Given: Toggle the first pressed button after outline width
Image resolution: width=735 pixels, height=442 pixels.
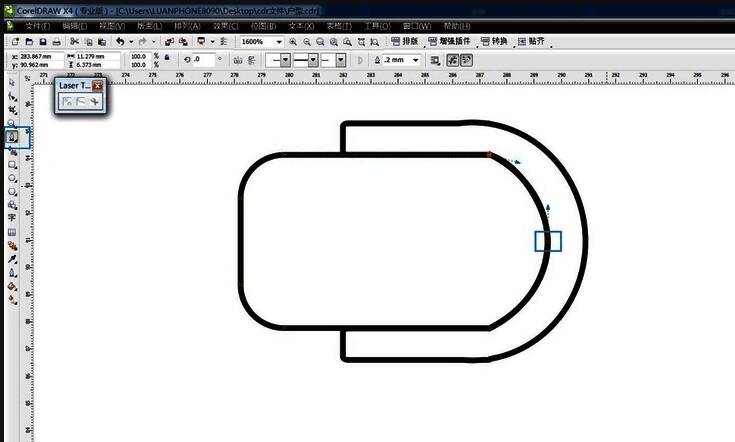Looking at the screenshot, I should point(451,60).
